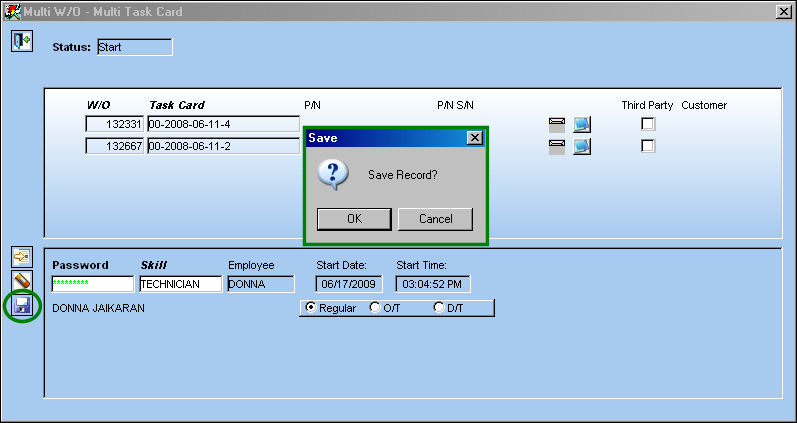This screenshot has width=797, height=423.
Task: Click the Skill field showing TECHNICIAN
Action: click(181, 284)
